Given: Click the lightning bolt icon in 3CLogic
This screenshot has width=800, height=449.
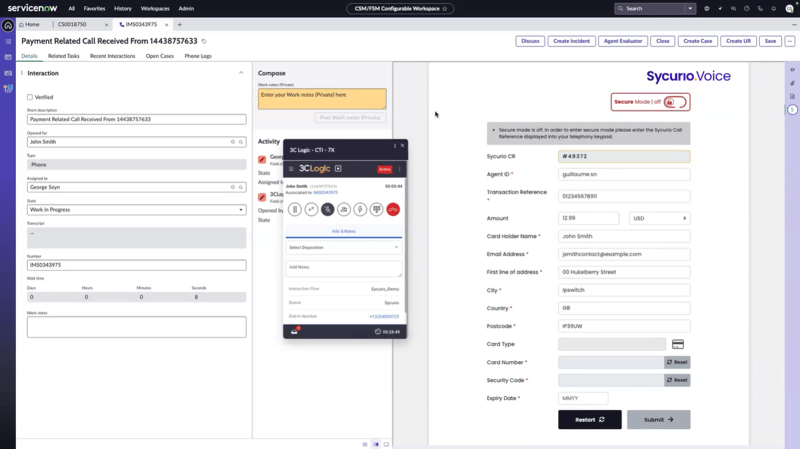Looking at the screenshot, I should click(360, 209).
